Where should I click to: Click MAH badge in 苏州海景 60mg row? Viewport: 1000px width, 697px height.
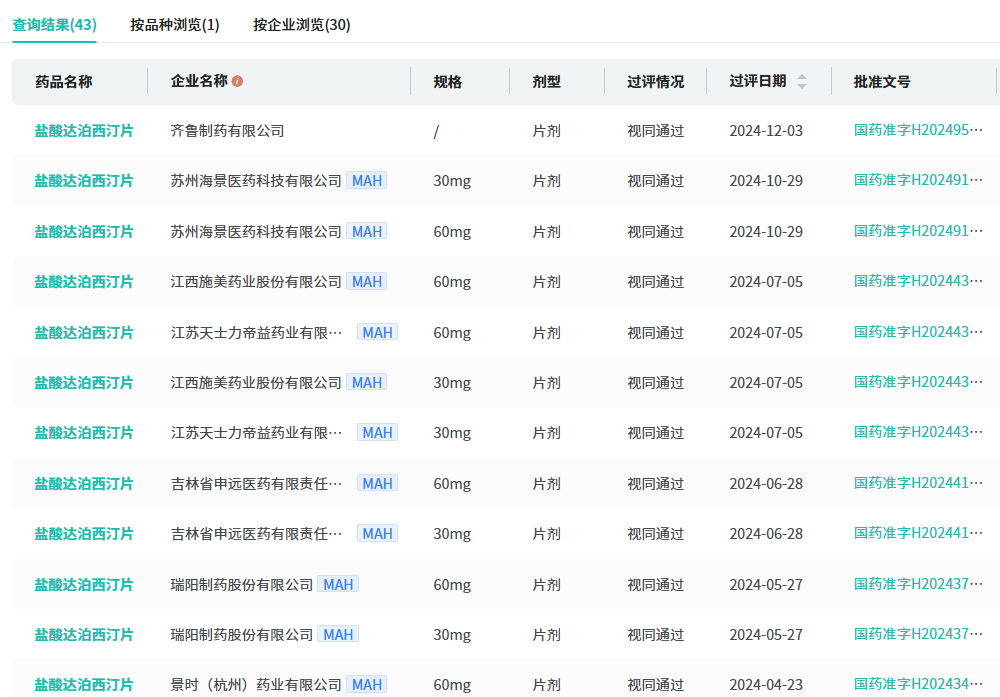[367, 231]
